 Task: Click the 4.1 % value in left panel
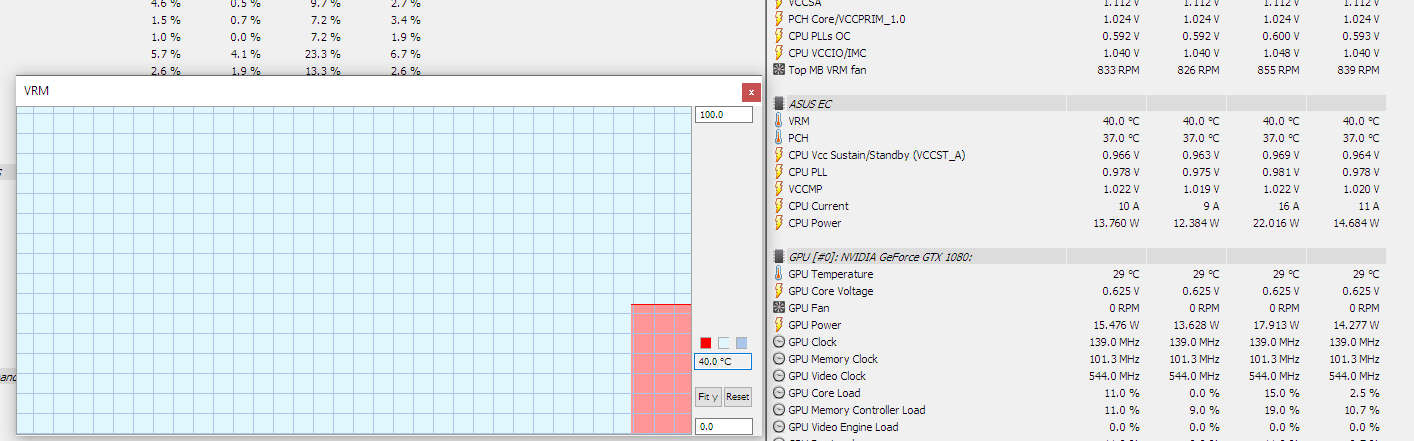(x=245, y=54)
